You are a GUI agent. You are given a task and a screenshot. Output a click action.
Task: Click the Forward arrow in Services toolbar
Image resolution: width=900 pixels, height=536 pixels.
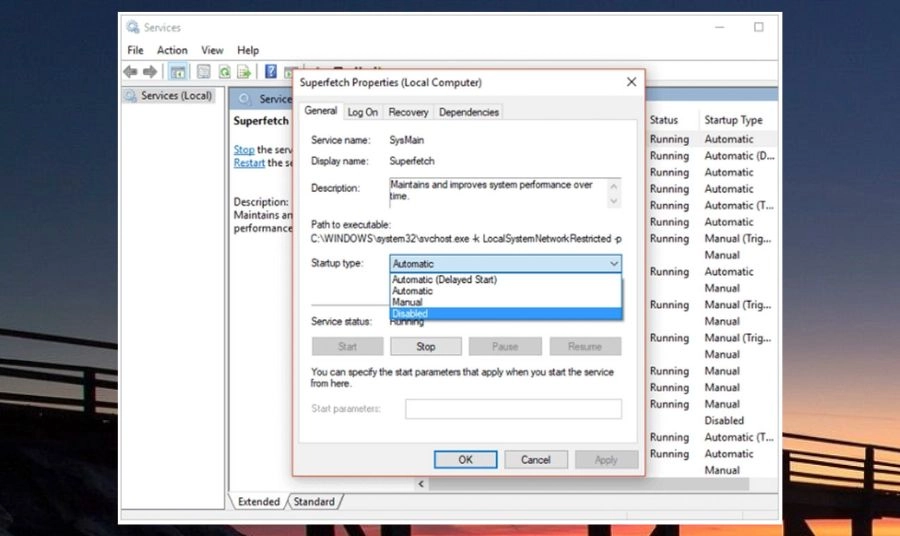pyautogui.click(x=150, y=72)
